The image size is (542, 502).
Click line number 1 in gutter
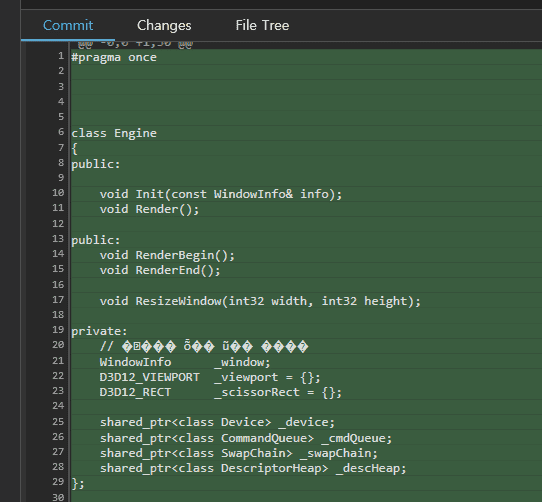(x=61, y=56)
